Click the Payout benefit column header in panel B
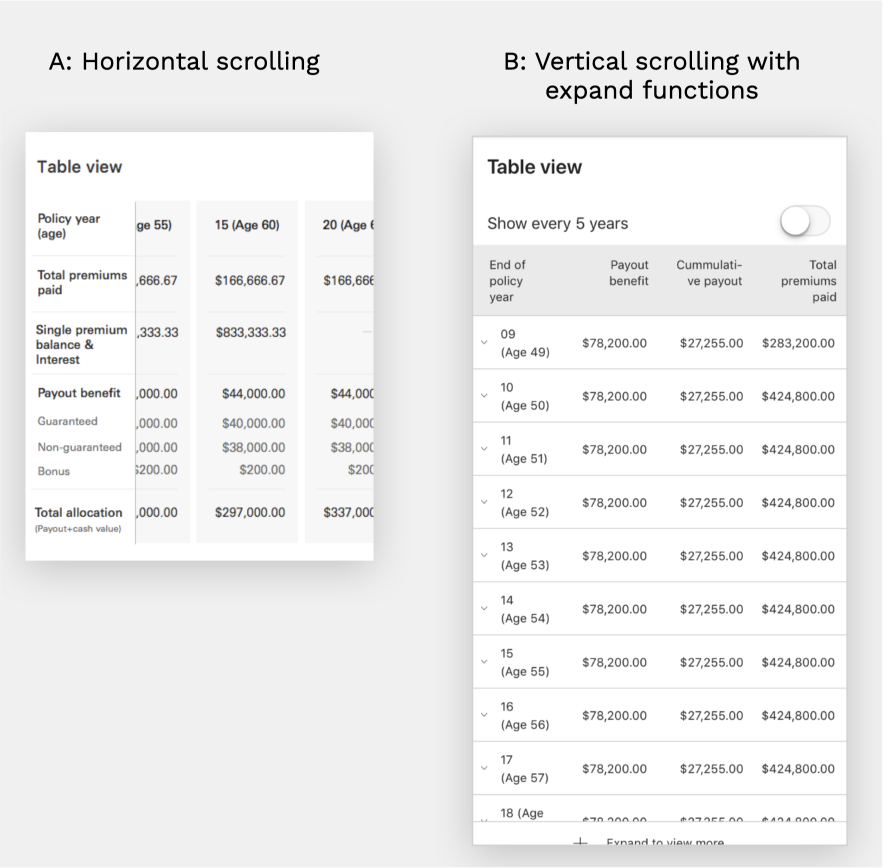This screenshot has height=868, width=883. [628, 273]
